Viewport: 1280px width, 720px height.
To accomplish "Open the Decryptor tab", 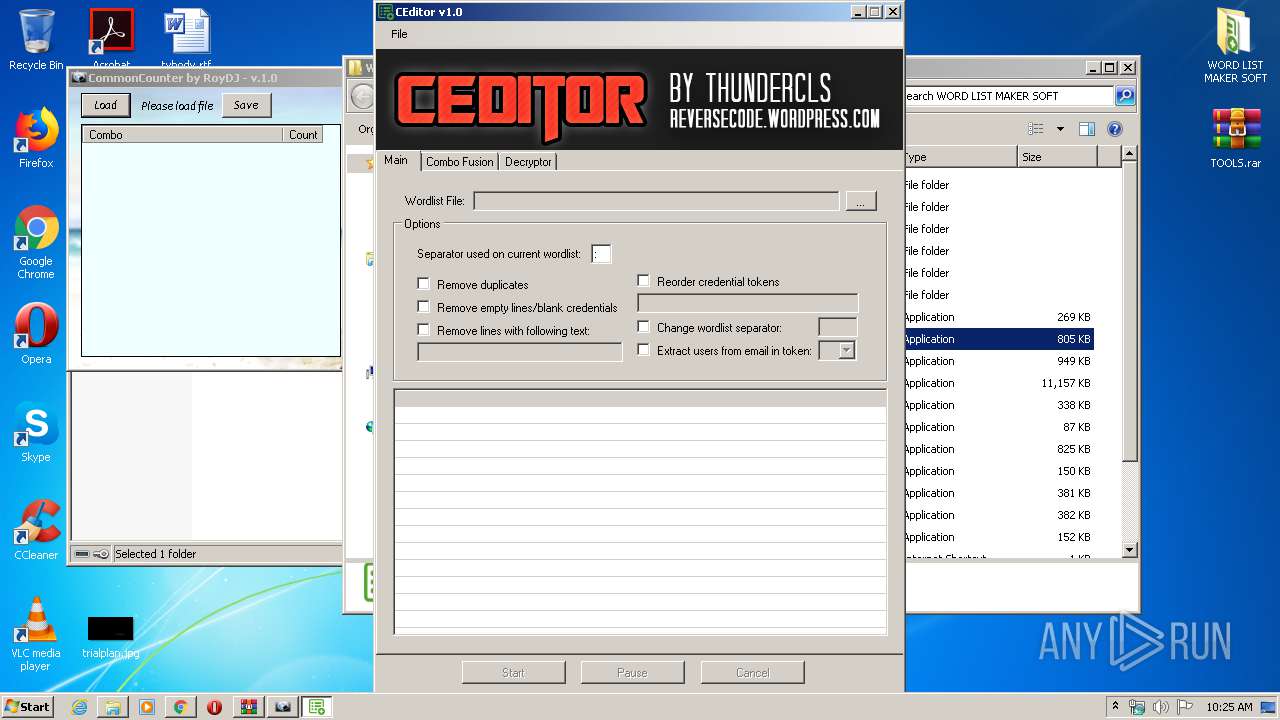I will tap(528, 161).
